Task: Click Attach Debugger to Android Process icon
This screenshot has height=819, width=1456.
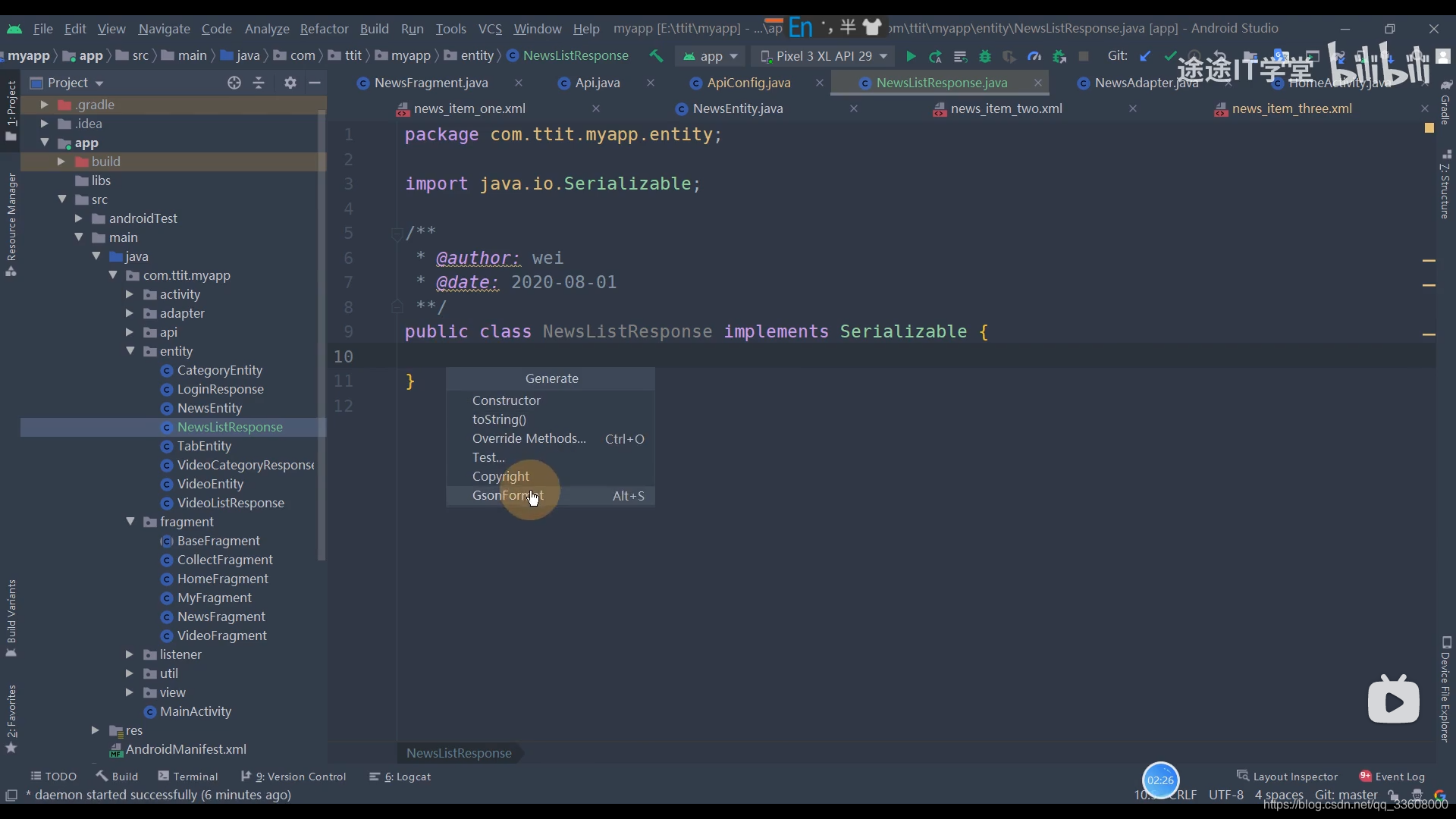Action: pos(1059,56)
